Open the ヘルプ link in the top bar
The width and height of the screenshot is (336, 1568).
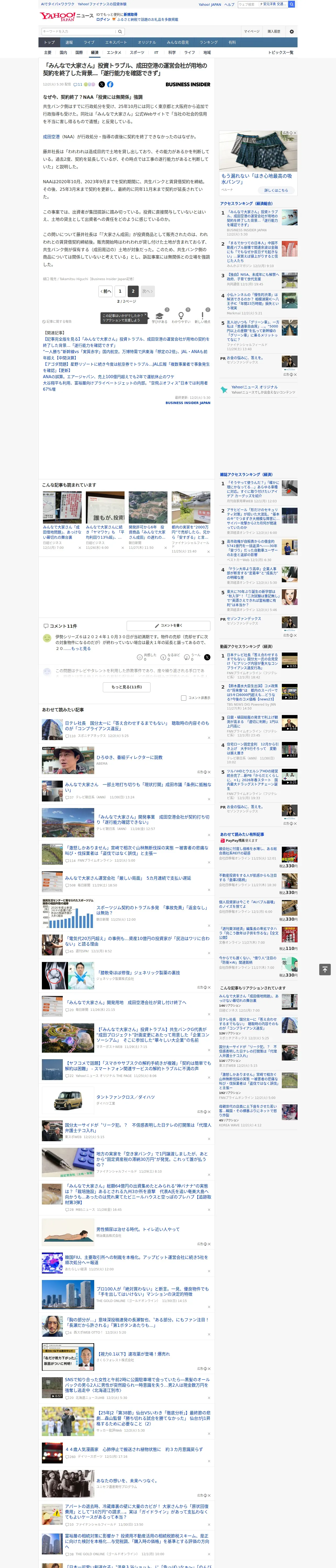(x=229, y=4)
